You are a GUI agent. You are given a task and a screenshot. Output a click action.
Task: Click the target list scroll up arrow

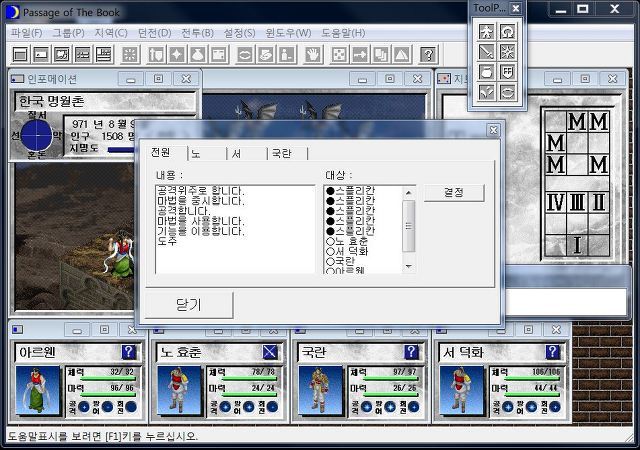point(409,192)
